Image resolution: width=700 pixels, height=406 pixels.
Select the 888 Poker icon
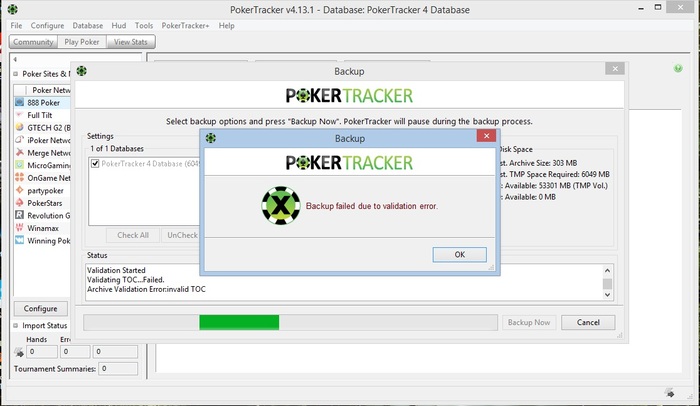point(20,102)
